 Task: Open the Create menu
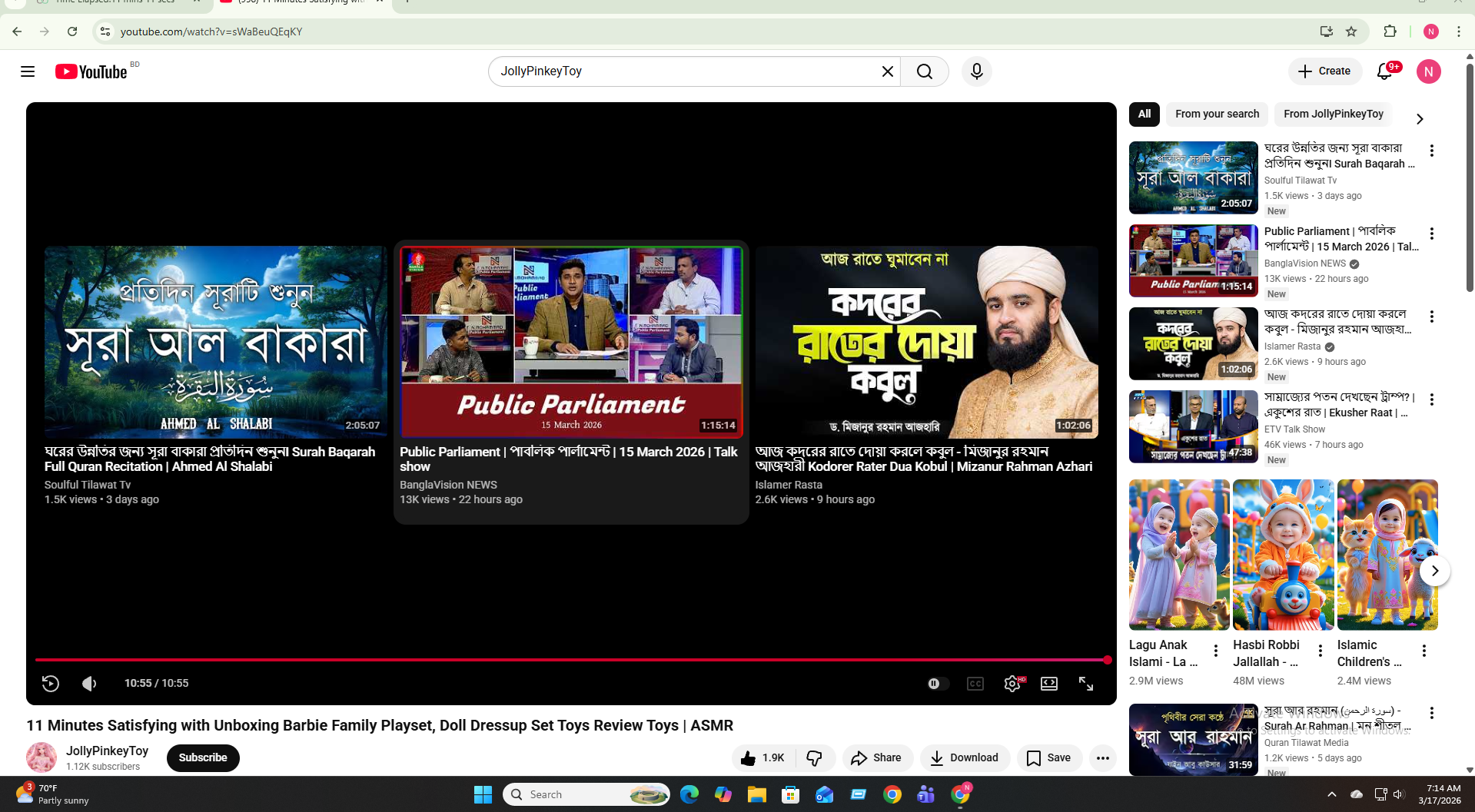click(x=1324, y=71)
